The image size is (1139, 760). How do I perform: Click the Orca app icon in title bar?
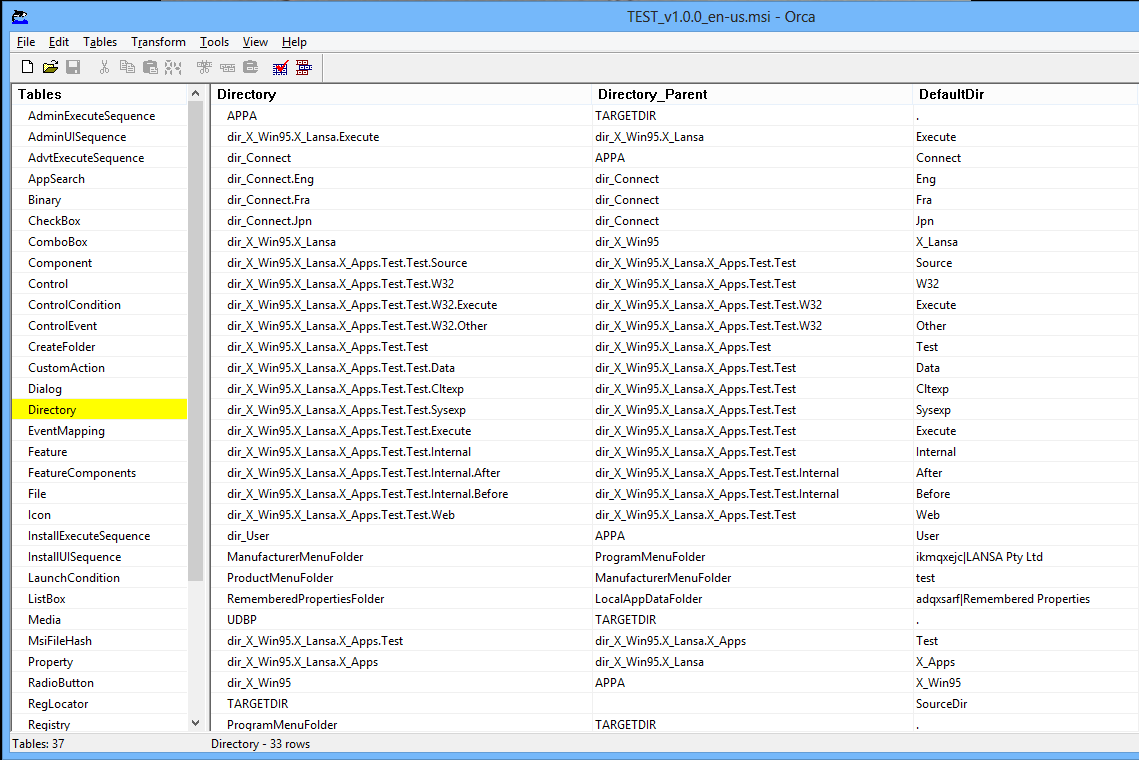19,17
